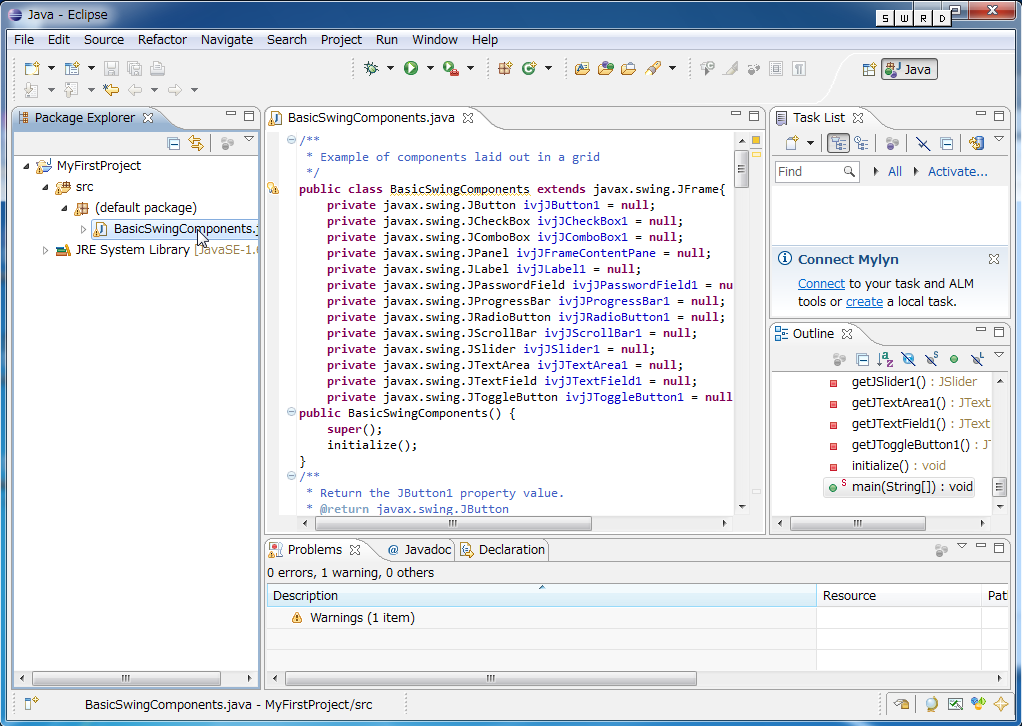Click the Open Perspective icon
1022x726 pixels.
(869, 69)
